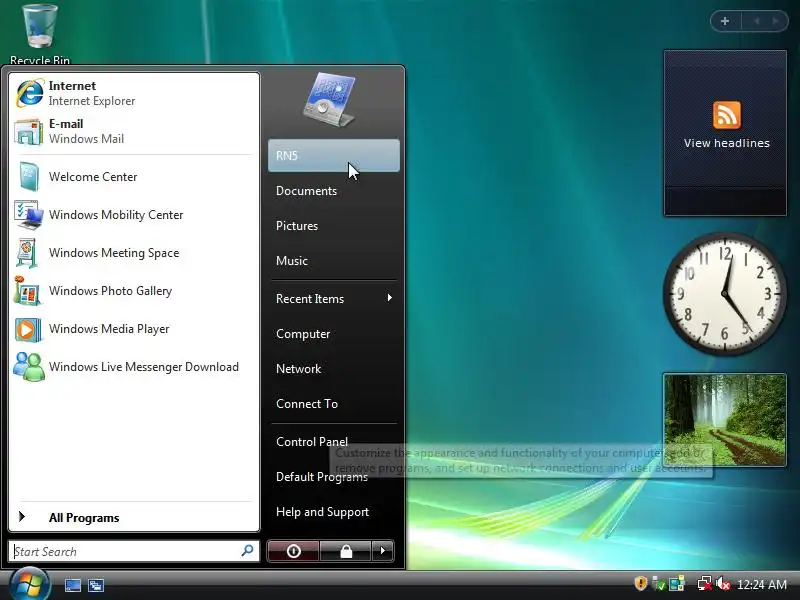Click the muted volume speaker icon

[722, 584]
